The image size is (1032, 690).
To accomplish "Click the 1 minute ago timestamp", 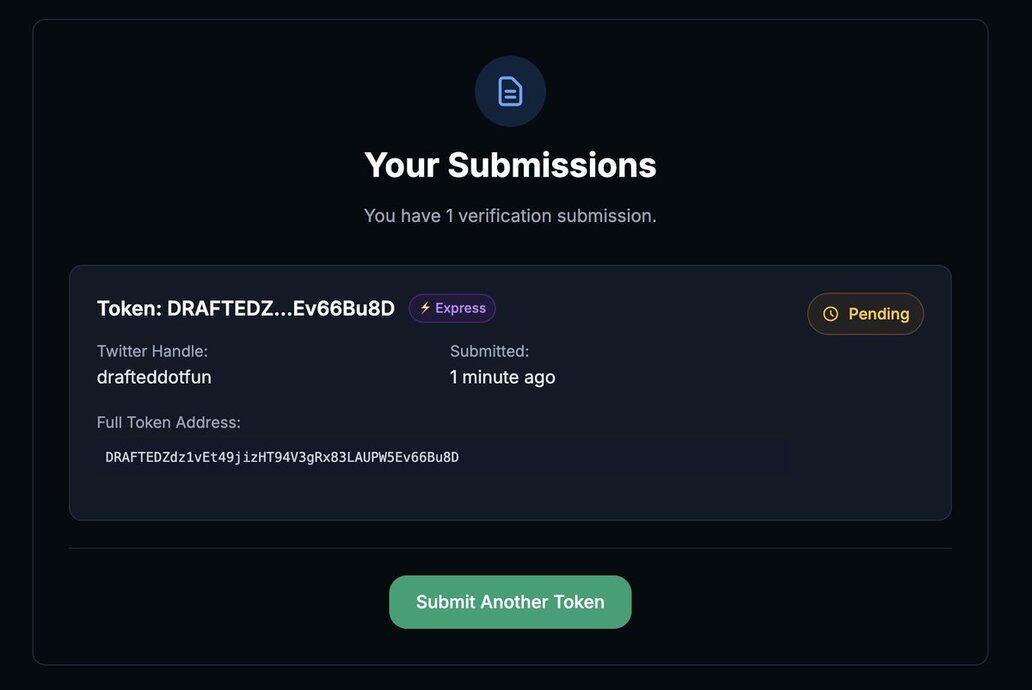I will 502,377.
